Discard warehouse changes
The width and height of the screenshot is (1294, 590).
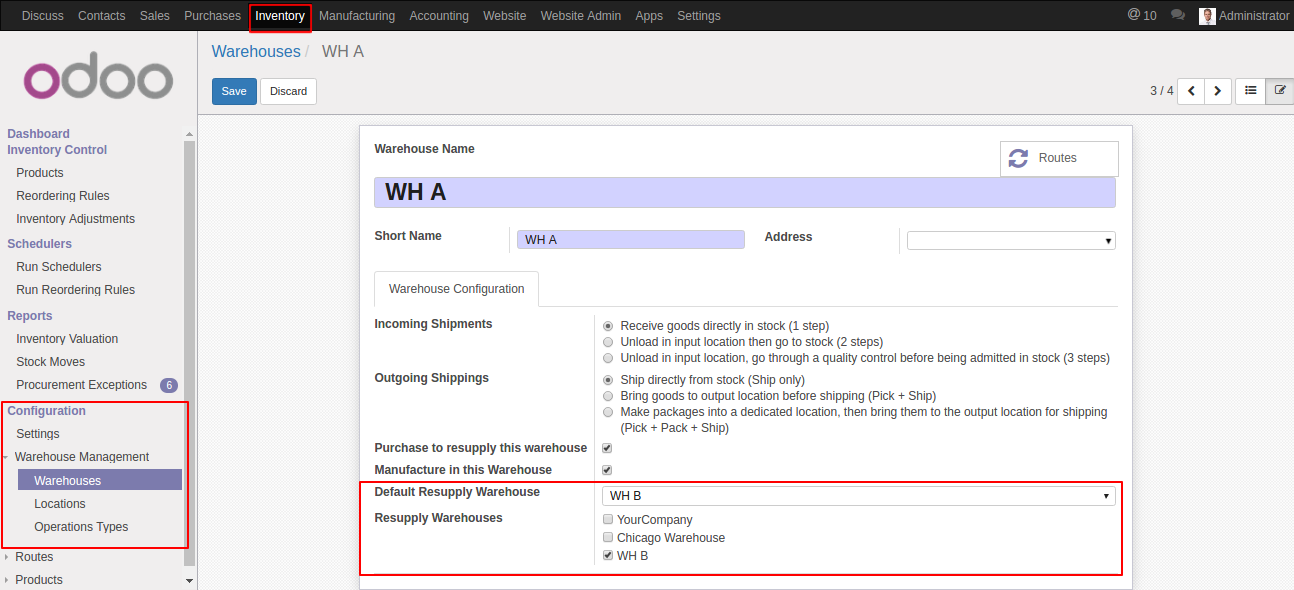(x=288, y=91)
